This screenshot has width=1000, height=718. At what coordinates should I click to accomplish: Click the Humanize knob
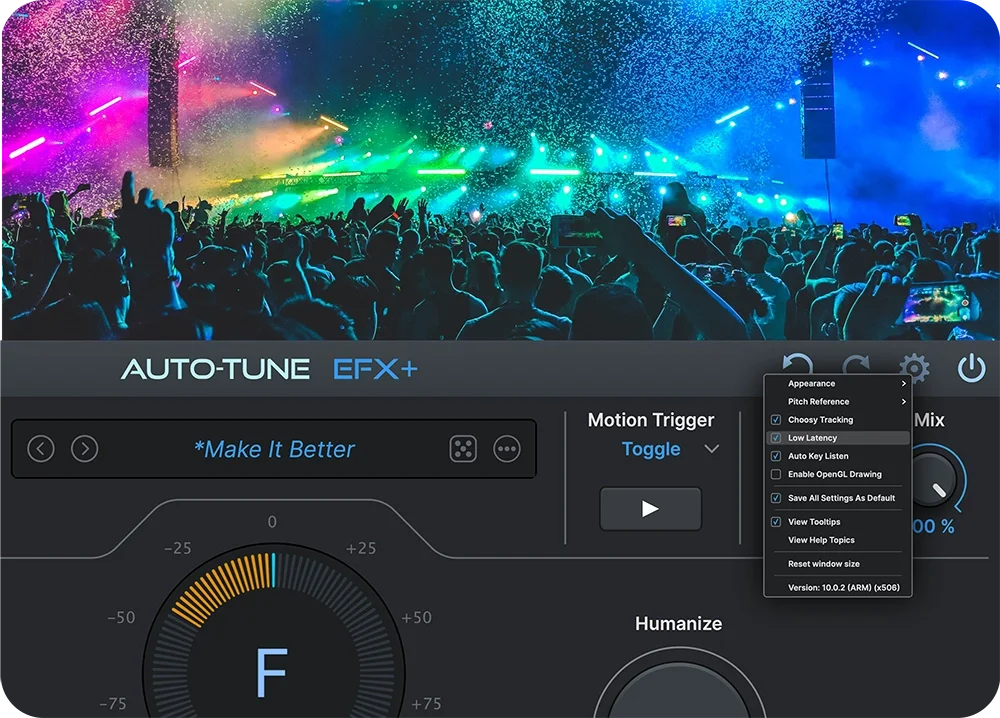(x=679, y=689)
